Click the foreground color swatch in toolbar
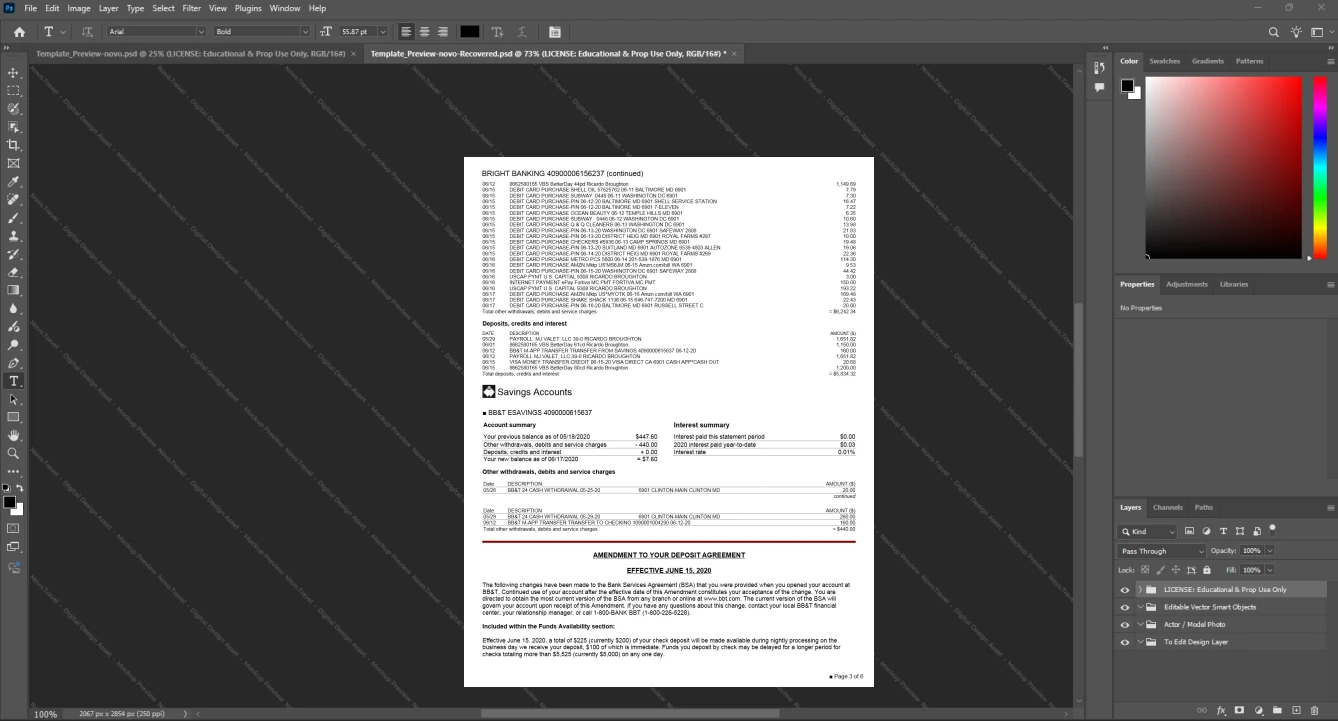The height and width of the screenshot is (721, 1338). click(x=9, y=502)
